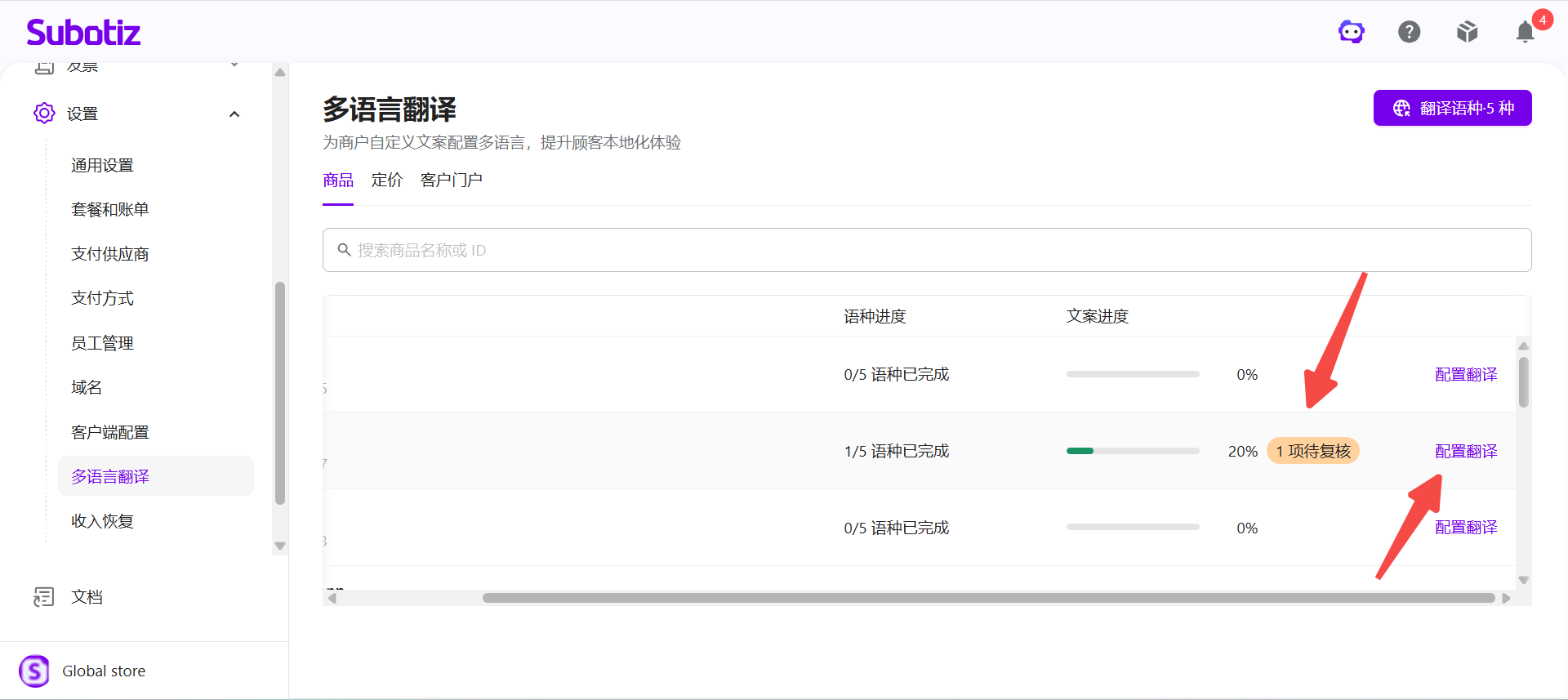The height and width of the screenshot is (700, 1568).
Task: Expand the 发票 menu chevron
Action: click(x=234, y=65)
